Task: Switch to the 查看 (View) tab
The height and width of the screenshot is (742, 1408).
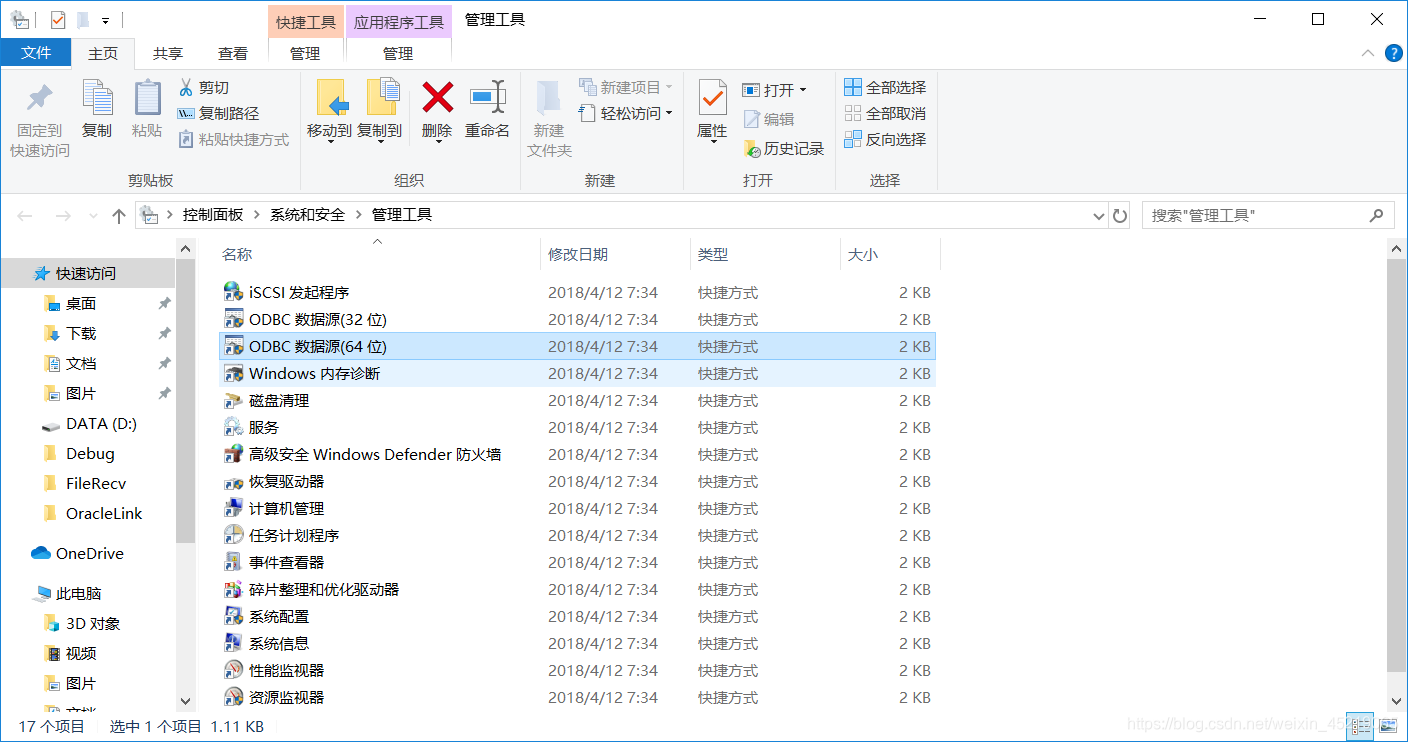Action: 232,53
